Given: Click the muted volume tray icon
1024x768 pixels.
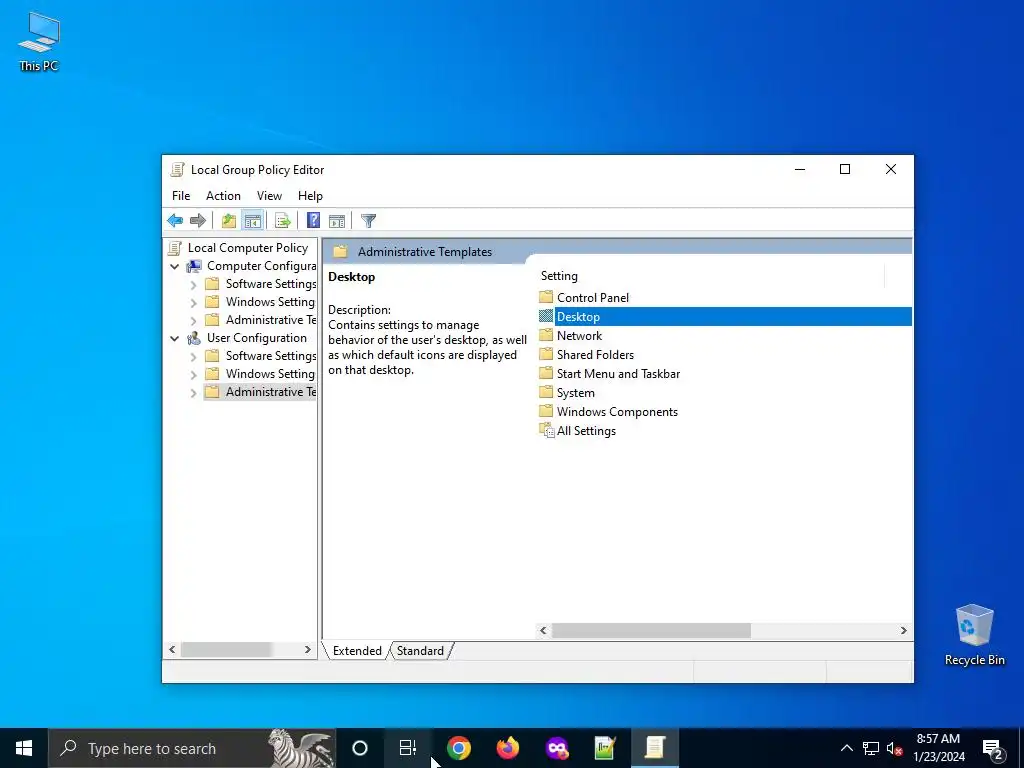Looking at the screenshot, I should 895,748.
